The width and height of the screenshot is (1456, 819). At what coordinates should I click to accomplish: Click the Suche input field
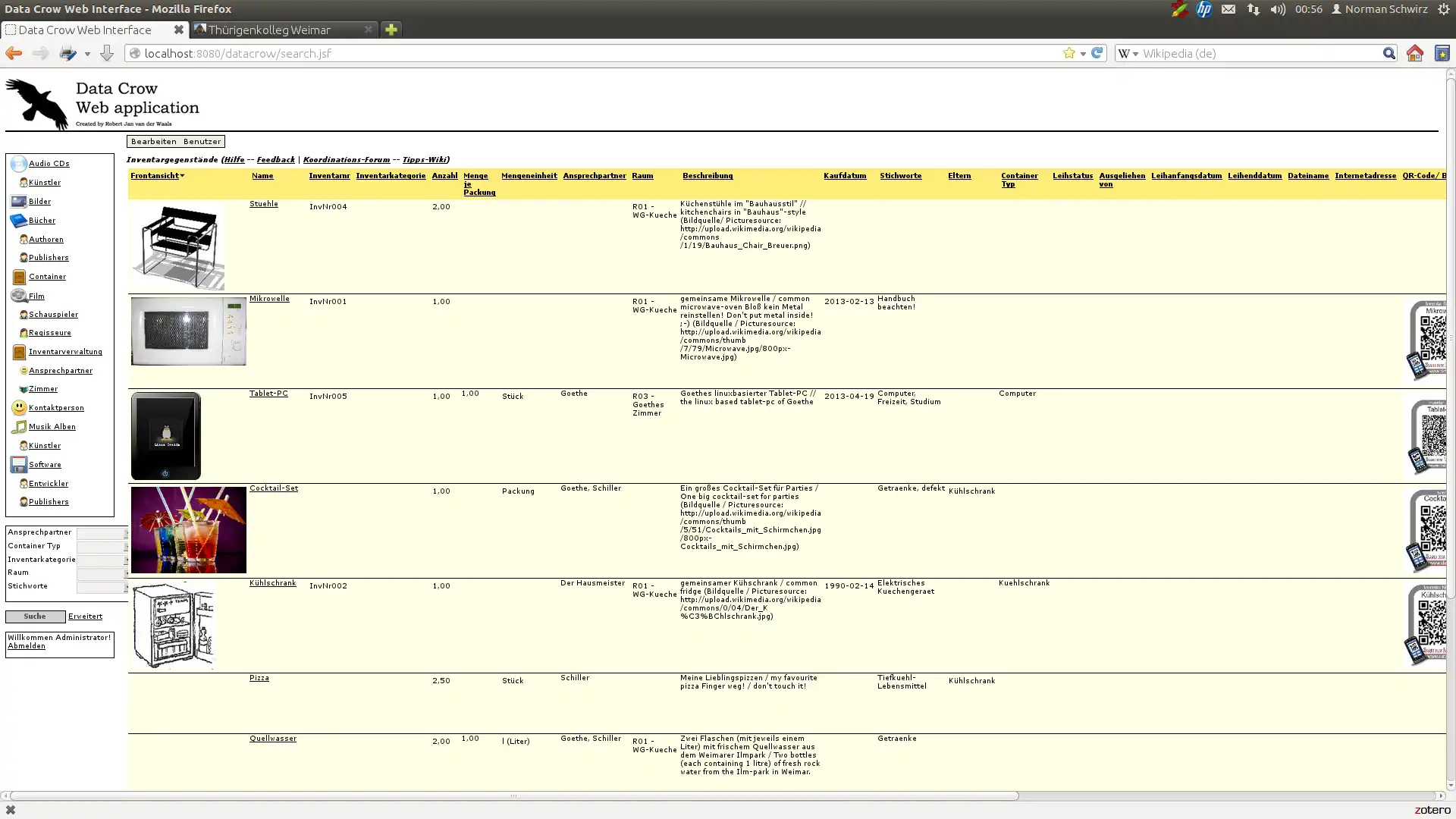point(33,616)
